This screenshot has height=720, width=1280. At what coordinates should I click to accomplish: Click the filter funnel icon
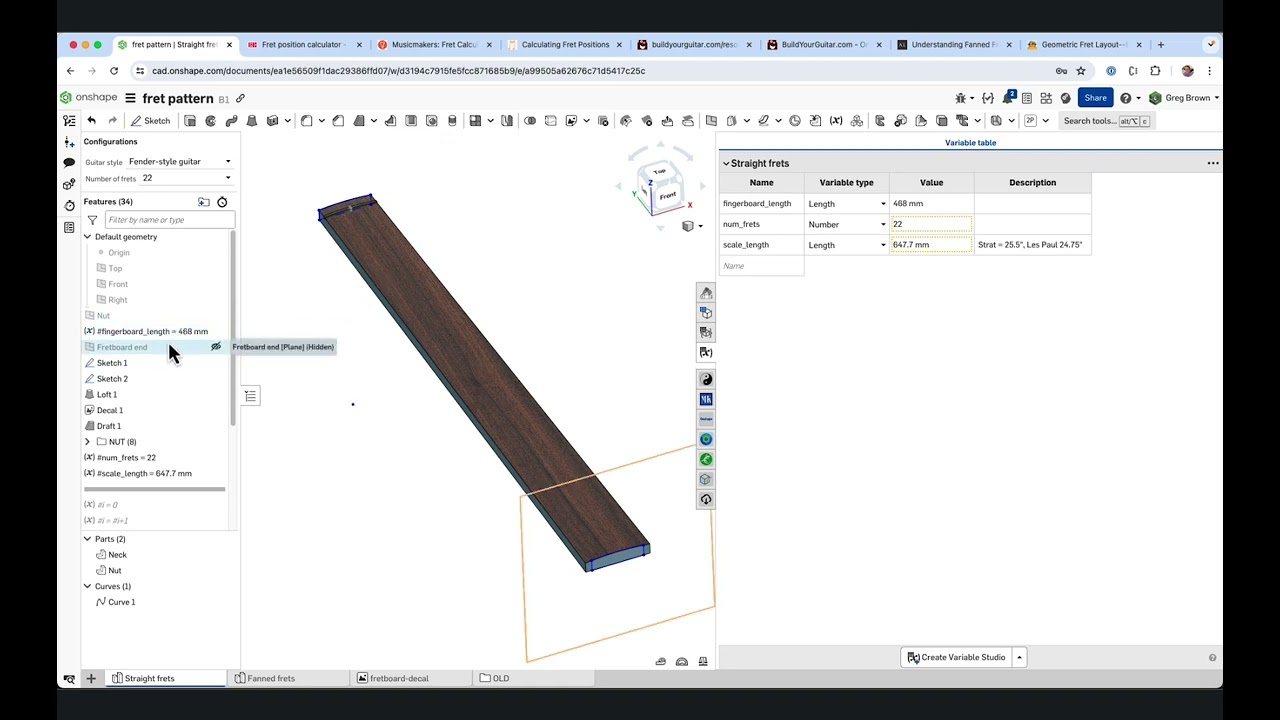click(x=92, y=220)
